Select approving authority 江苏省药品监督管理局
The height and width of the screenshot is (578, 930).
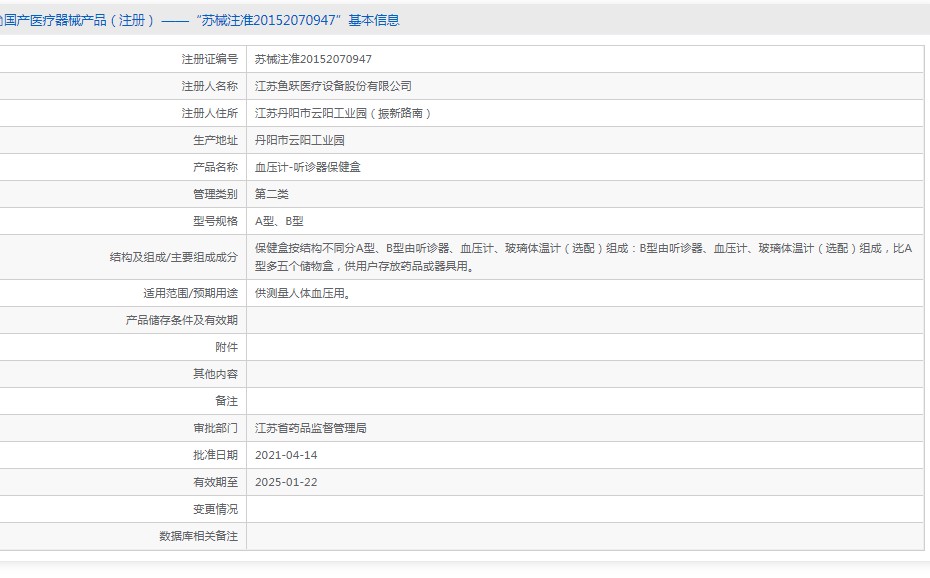(x=311, y=429)
